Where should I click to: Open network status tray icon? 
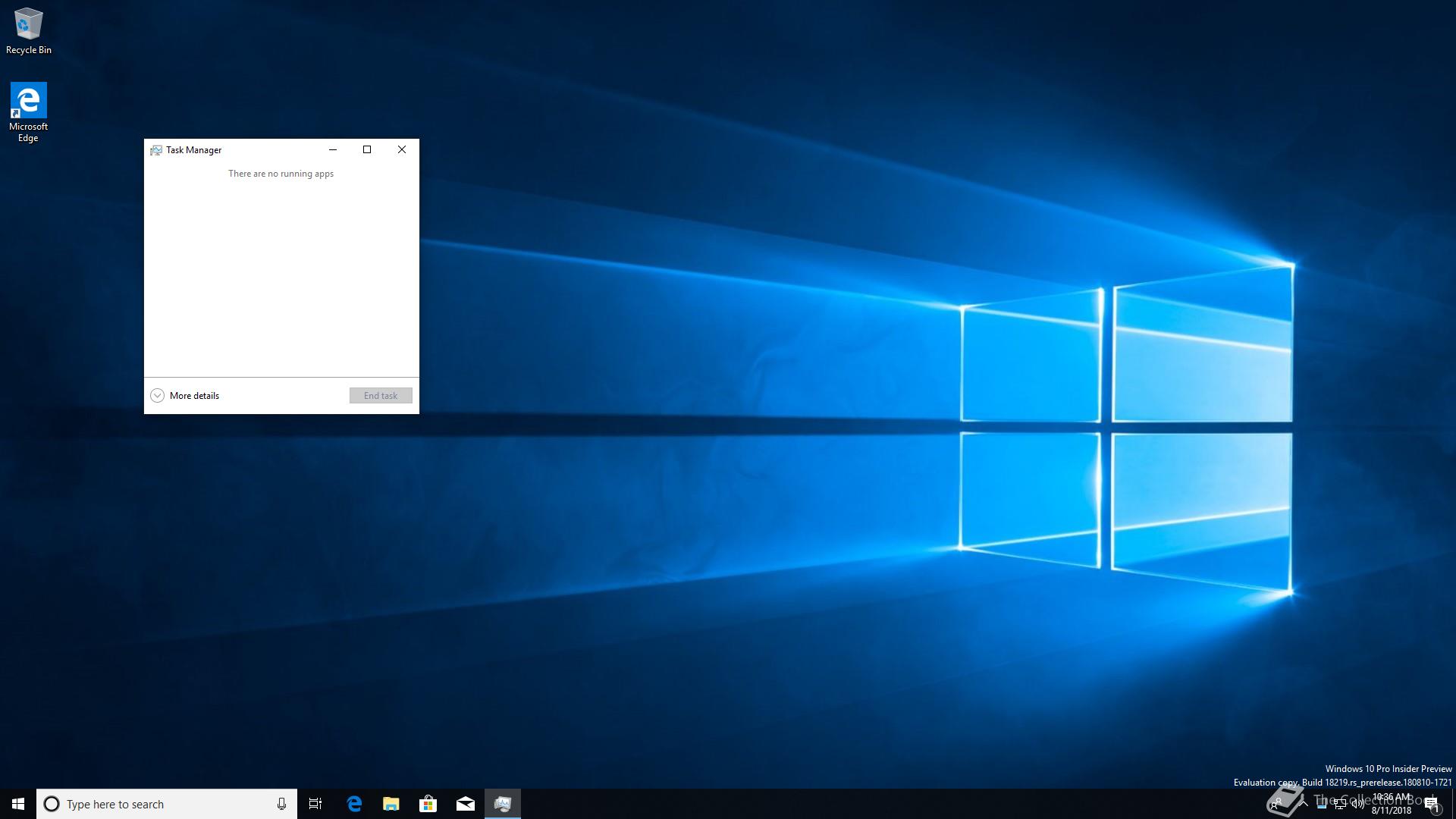[x=1340, y=804]
